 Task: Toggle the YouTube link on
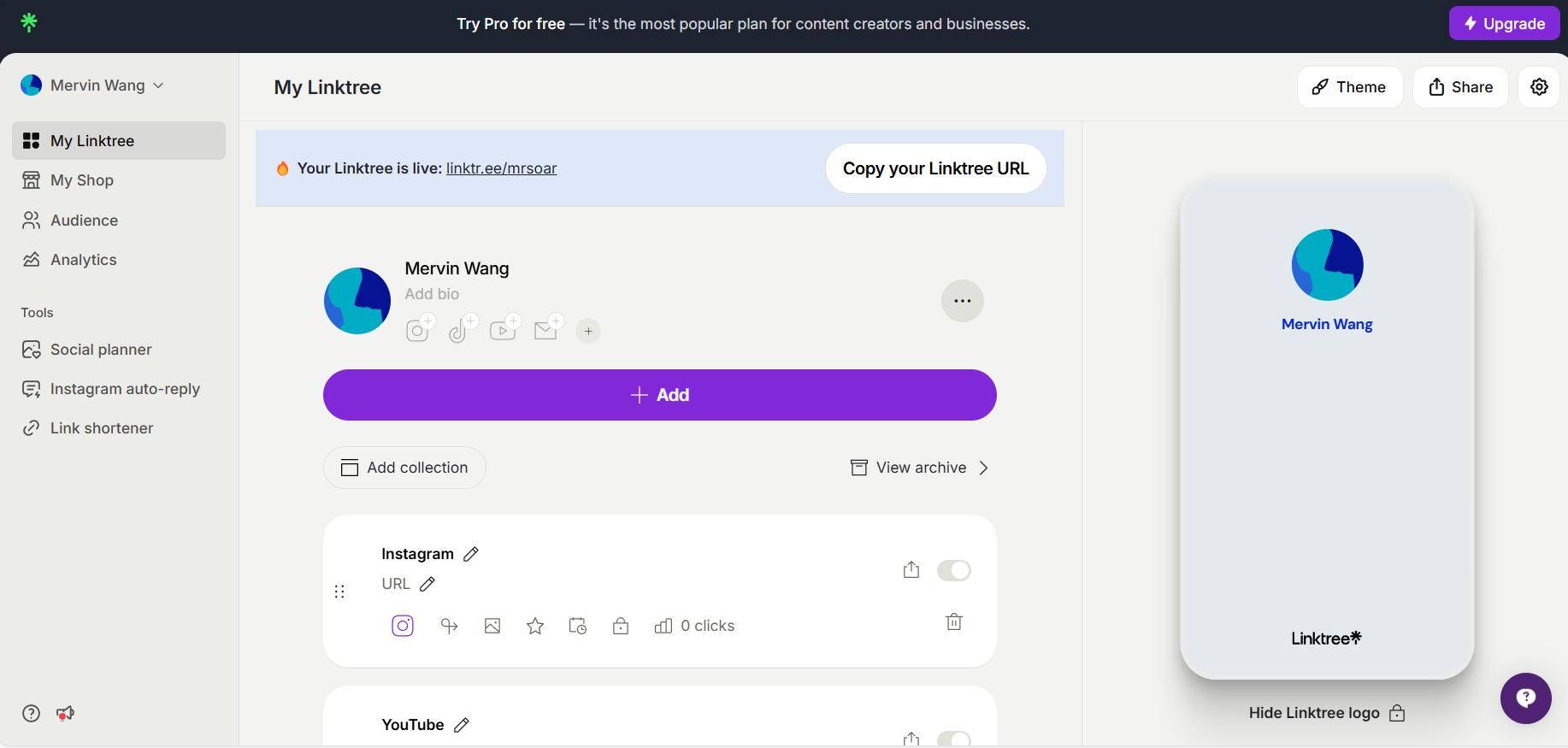[954, 739]
